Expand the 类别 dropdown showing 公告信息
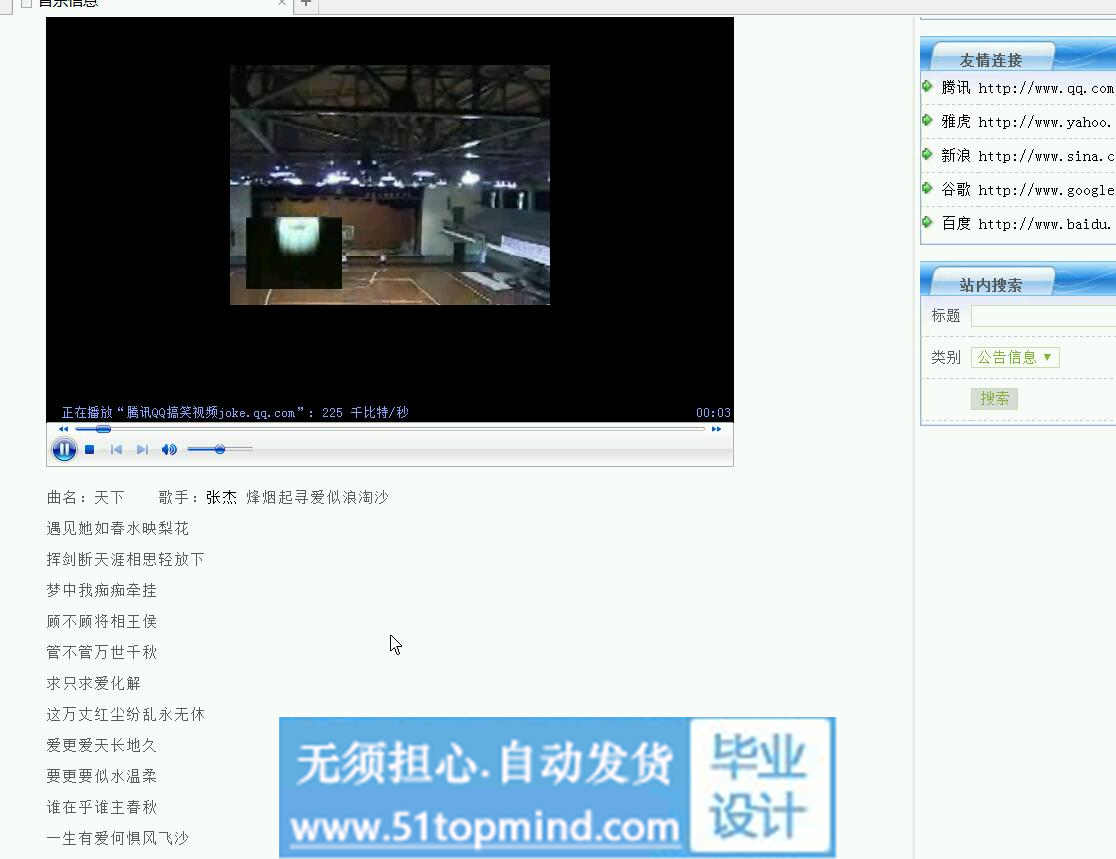The height and width of the screenshot is (859, 1116). pos(1015,357)
